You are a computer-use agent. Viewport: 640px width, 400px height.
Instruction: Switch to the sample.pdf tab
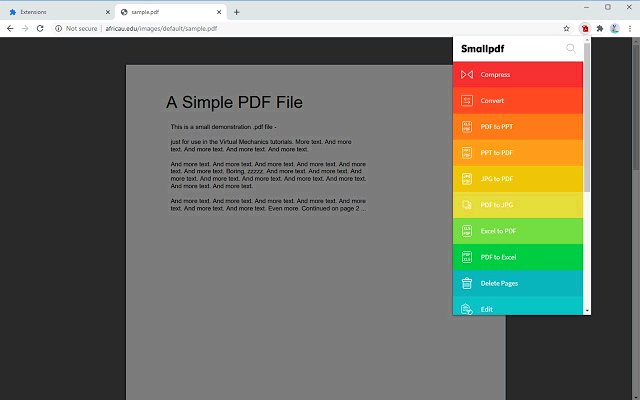[x=171, y=12]
